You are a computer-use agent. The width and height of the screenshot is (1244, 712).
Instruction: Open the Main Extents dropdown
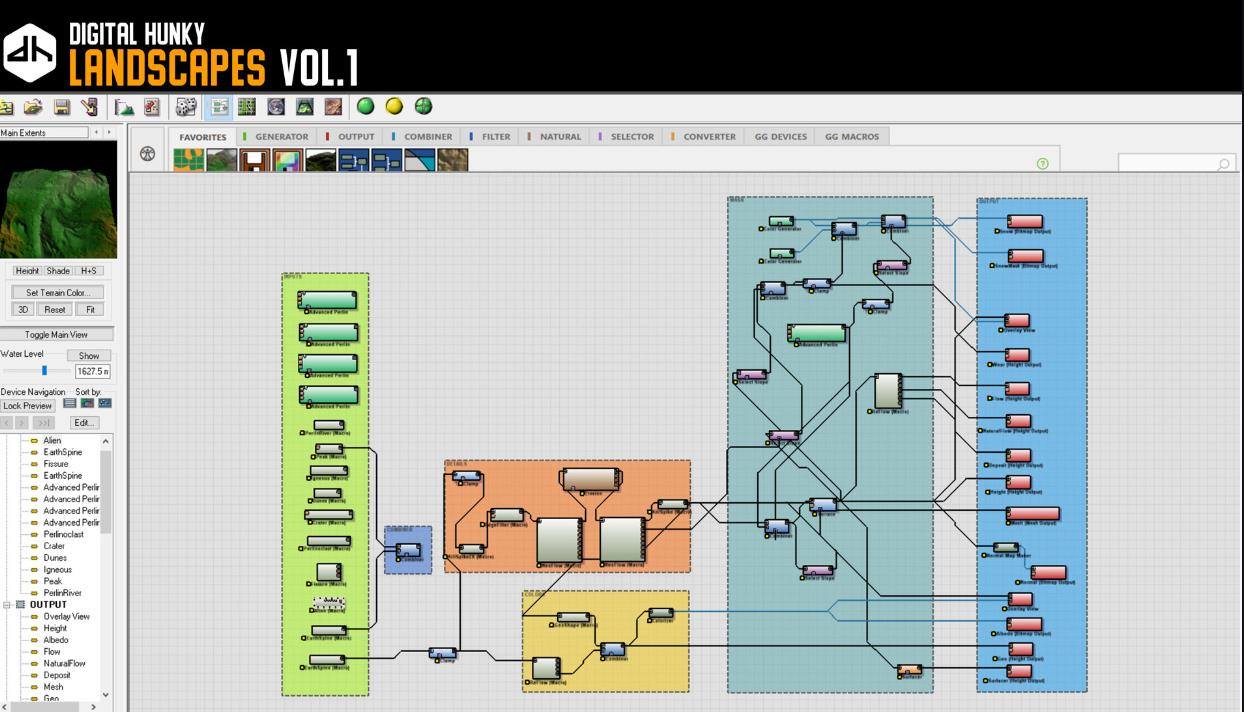pos(44,132)
